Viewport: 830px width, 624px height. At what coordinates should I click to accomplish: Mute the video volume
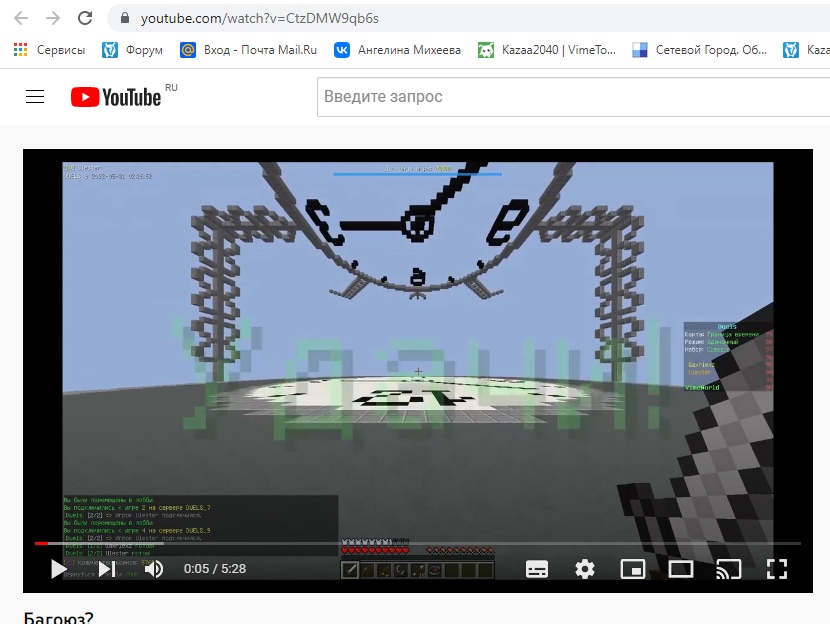154,569
